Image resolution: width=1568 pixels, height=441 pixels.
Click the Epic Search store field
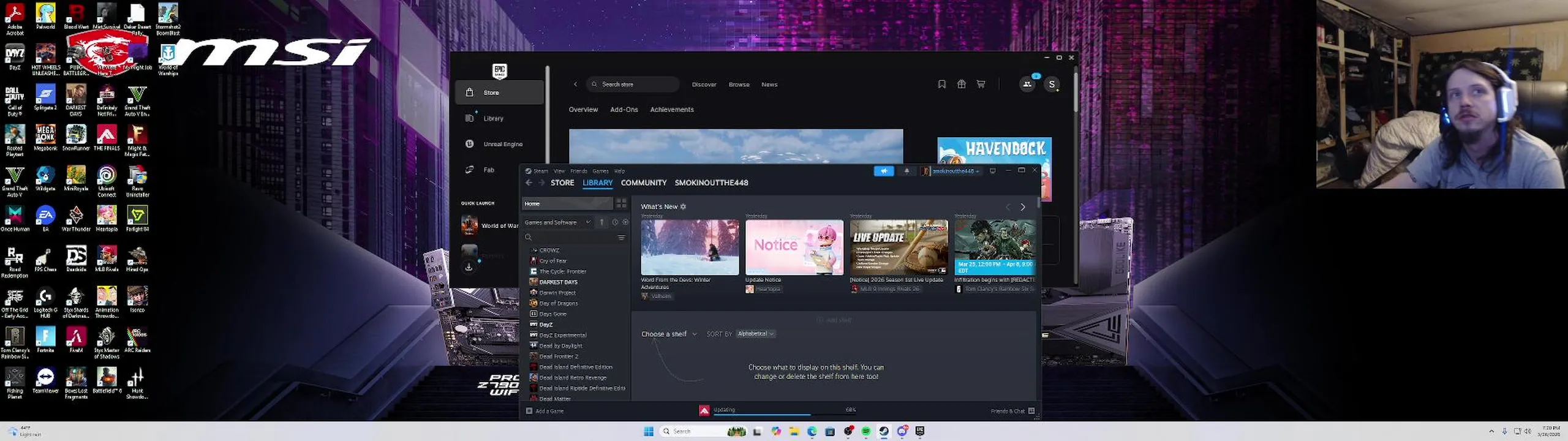[633, 85]
